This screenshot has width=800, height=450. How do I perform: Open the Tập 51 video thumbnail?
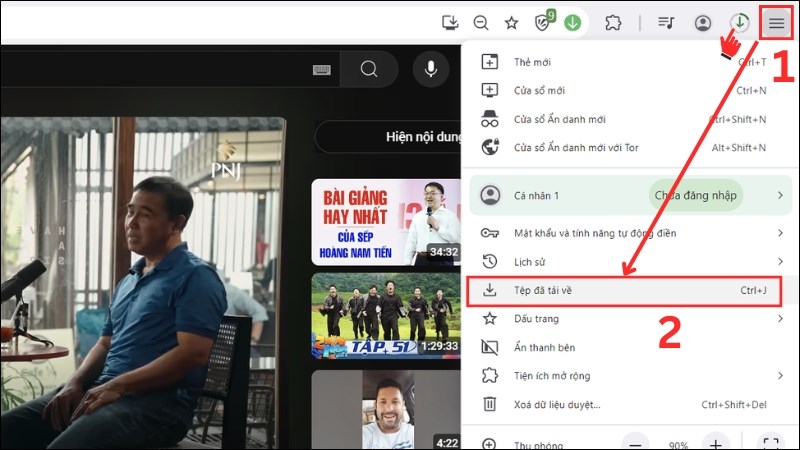(386, 316)
